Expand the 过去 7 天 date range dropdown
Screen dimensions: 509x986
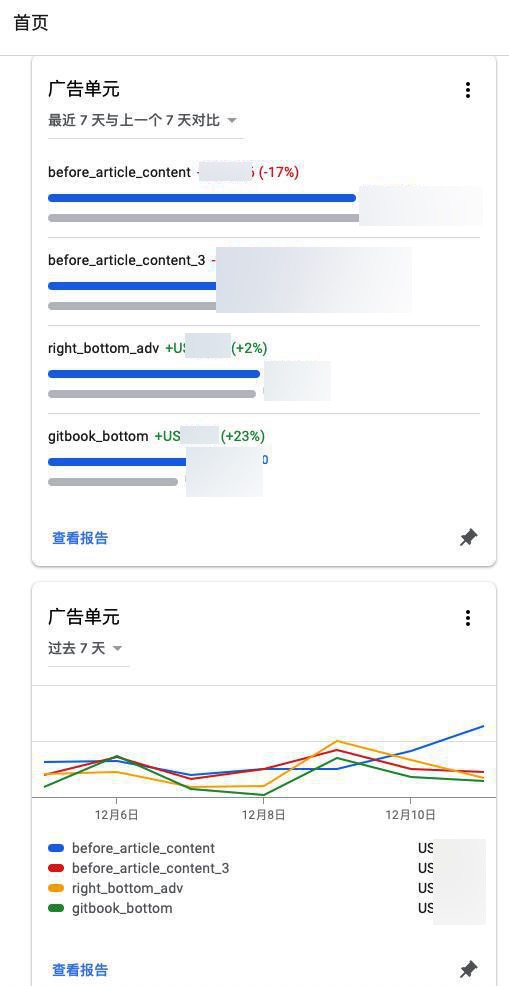[x=88, y=648]
